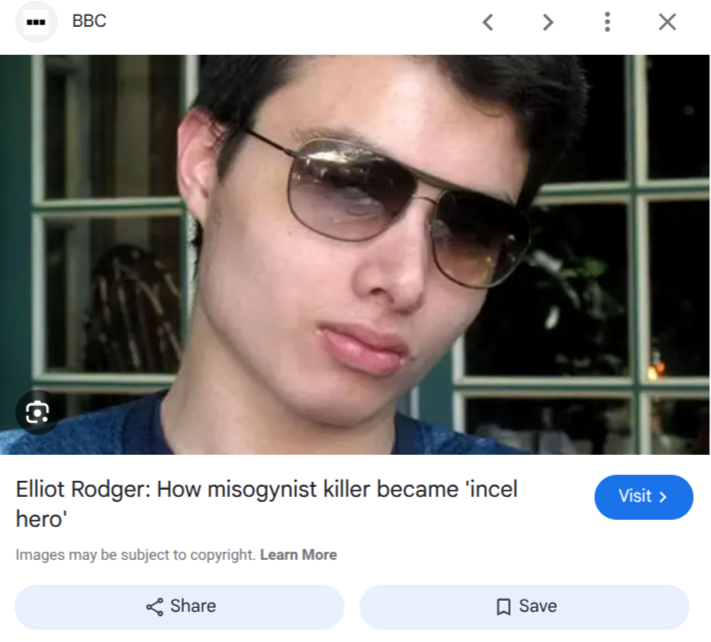Close the image preview panel
The image size is (711, 642).
coord(667,22)
